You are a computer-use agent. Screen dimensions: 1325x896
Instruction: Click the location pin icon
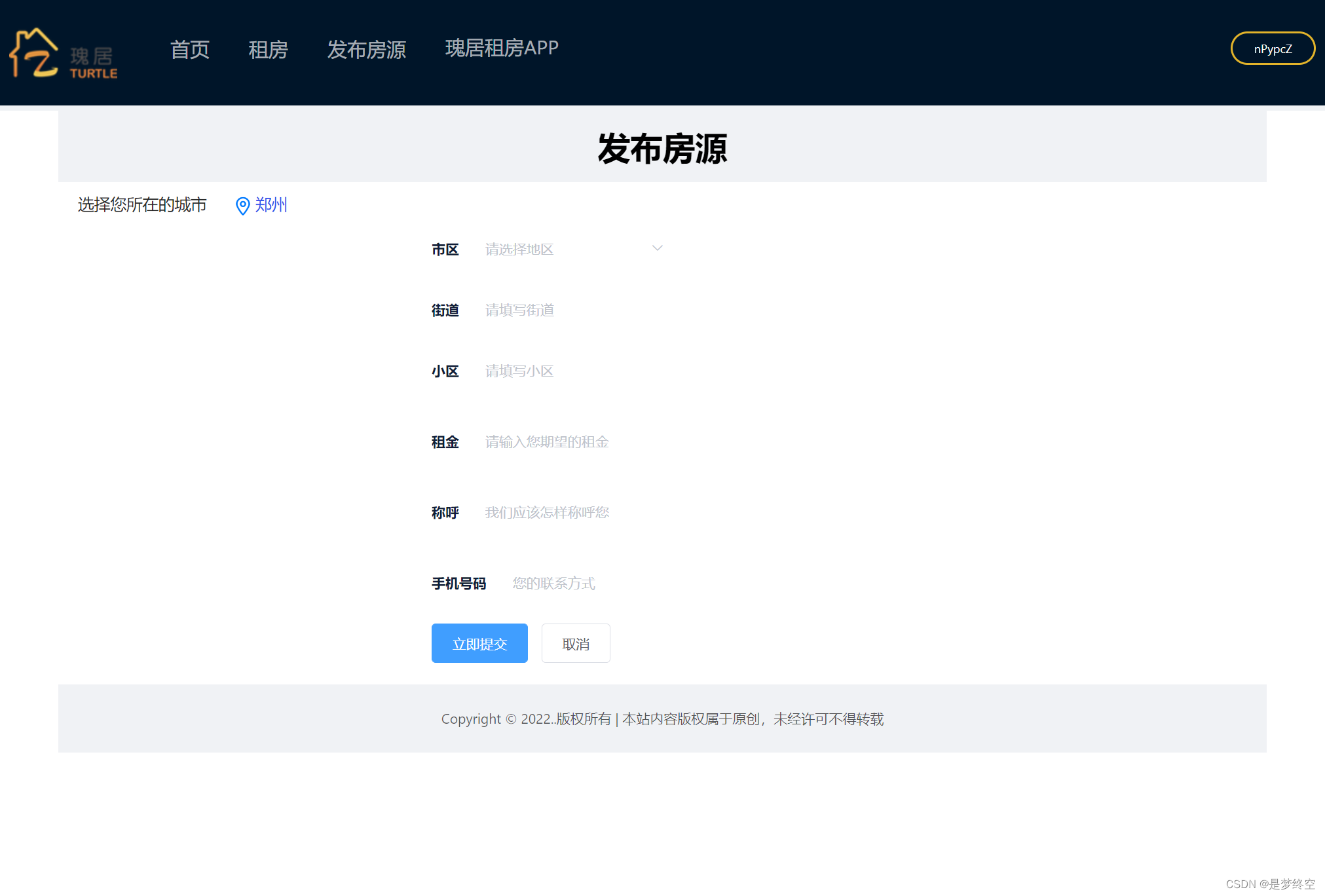point(242,206)
